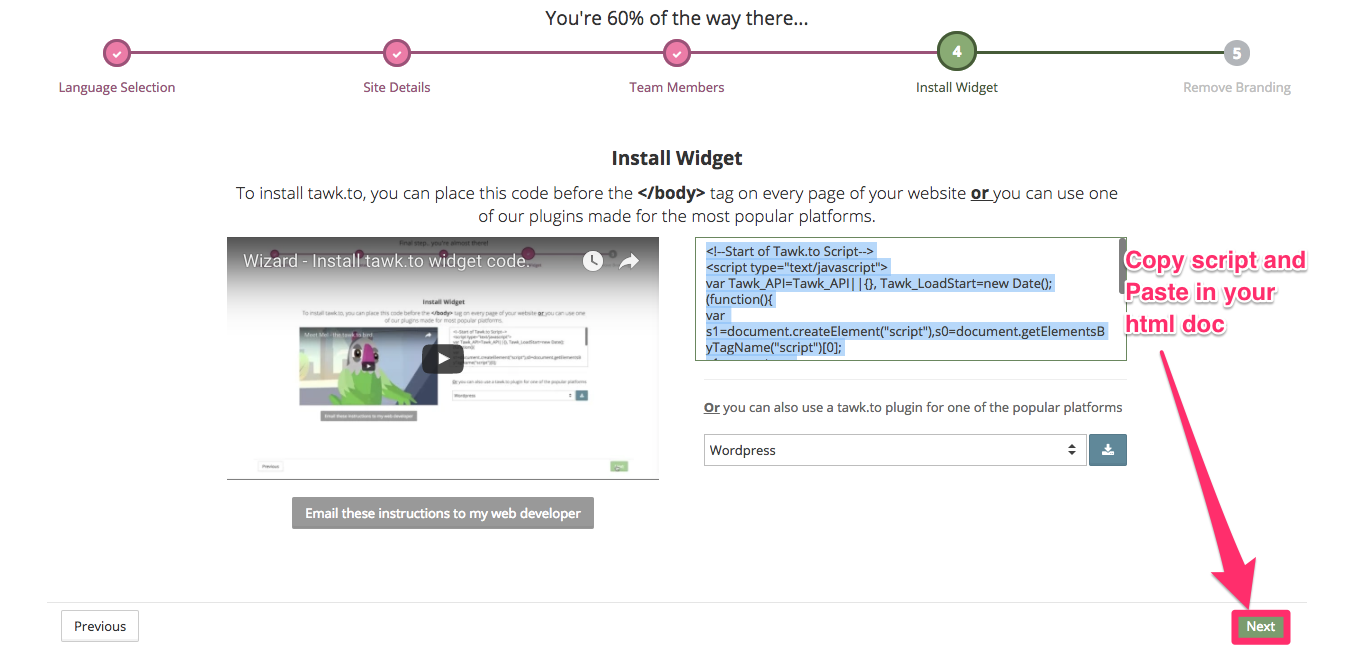This screenshot has width=1354, height=672.
Task: Click the Language Selection step checkmark circle
Action: pos(117,52)
